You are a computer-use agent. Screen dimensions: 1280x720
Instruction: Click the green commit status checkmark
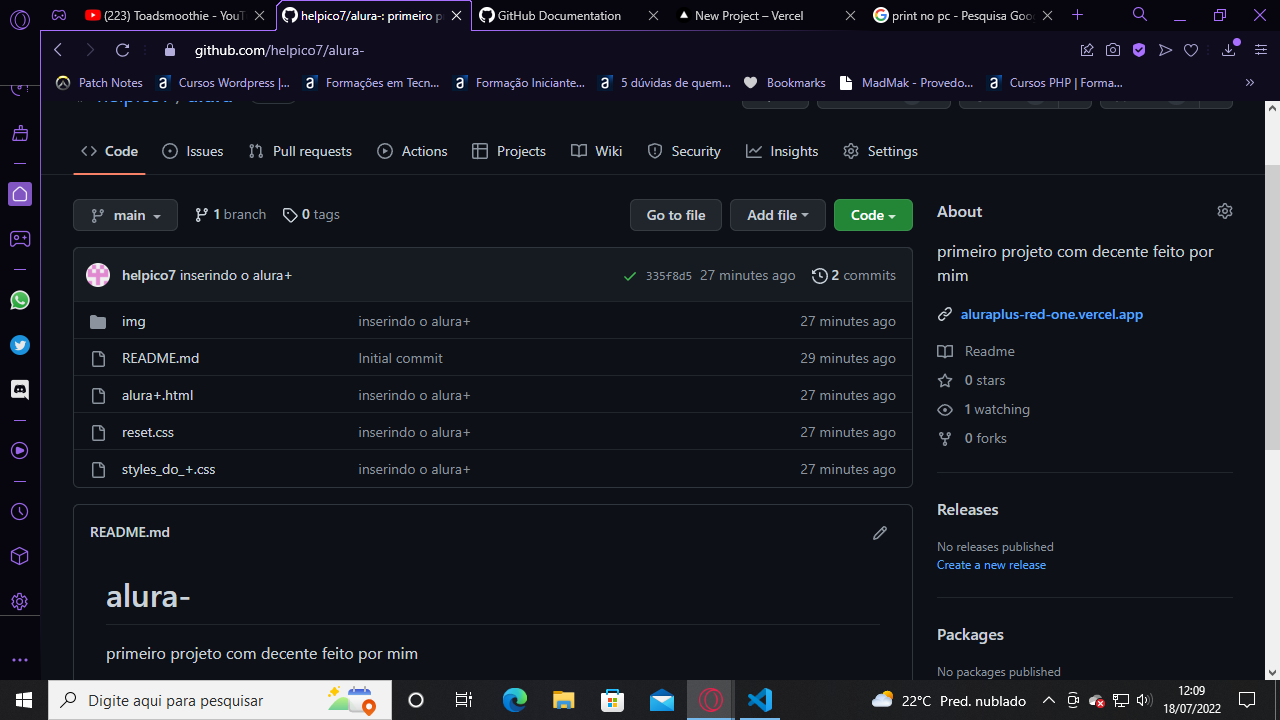629,276
